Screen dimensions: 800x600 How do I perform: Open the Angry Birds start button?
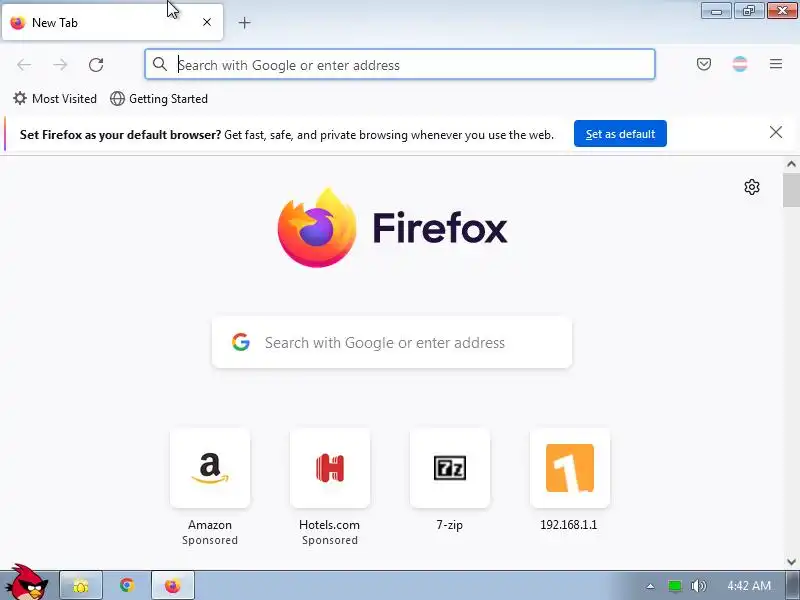pos(28,583)
